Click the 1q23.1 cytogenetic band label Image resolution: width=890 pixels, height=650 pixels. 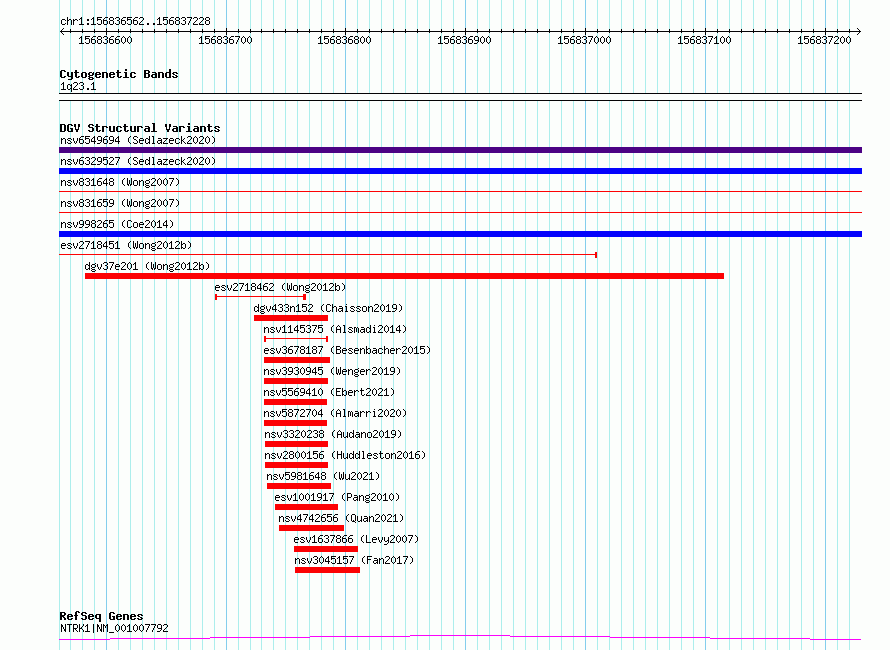coord(78,86)
